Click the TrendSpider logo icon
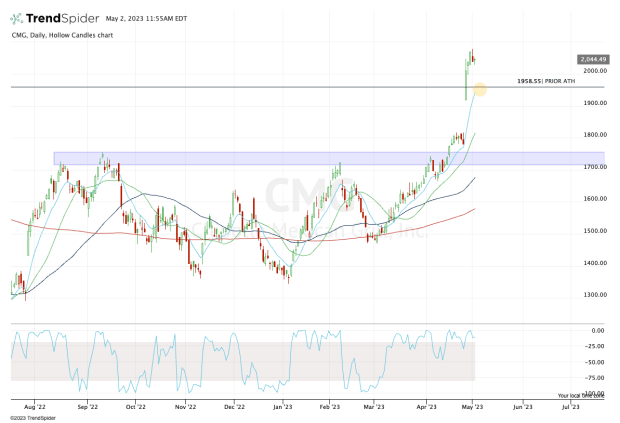 (x=18, y=19)
